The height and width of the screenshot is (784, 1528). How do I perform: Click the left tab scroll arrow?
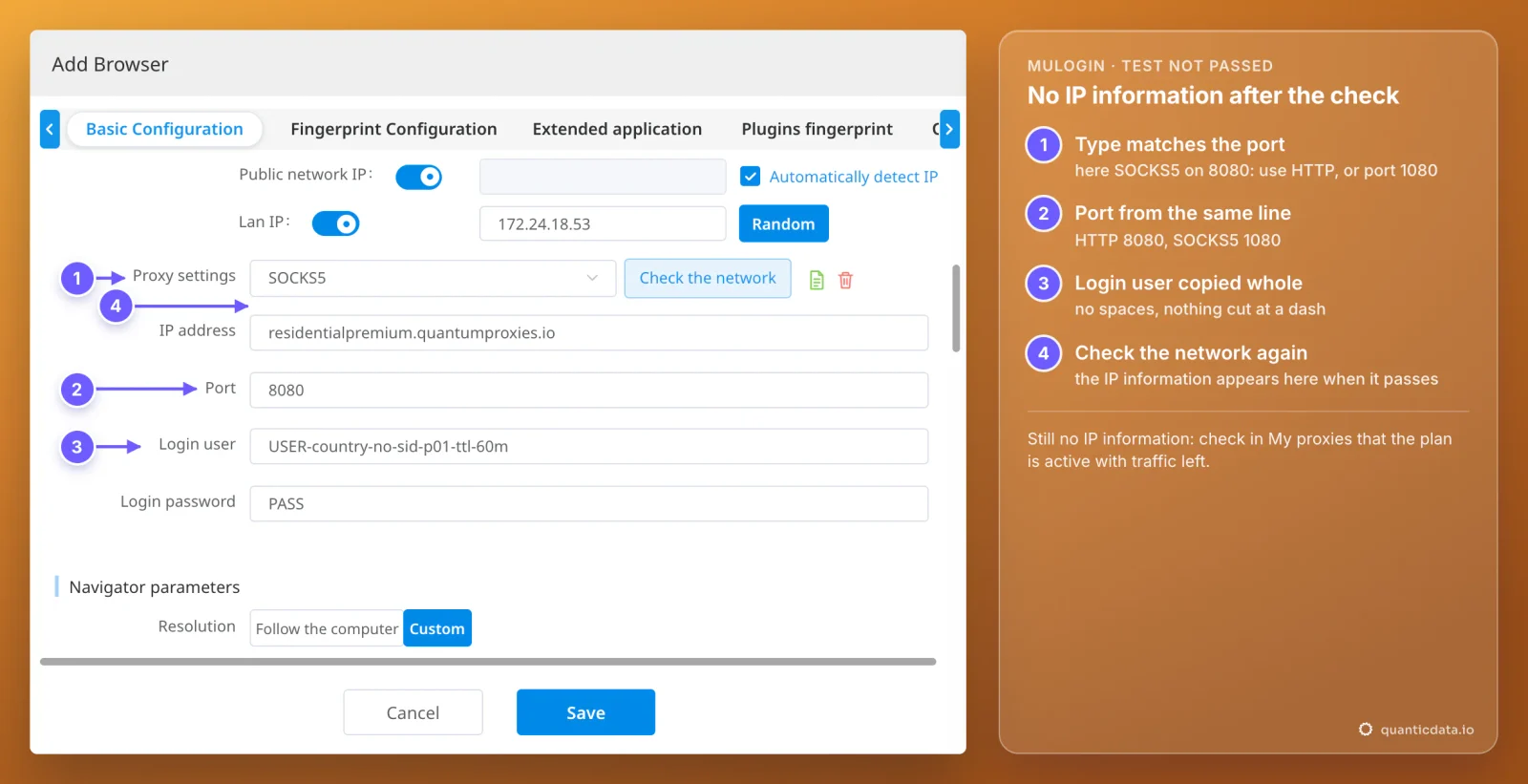[x=50, y=129]
